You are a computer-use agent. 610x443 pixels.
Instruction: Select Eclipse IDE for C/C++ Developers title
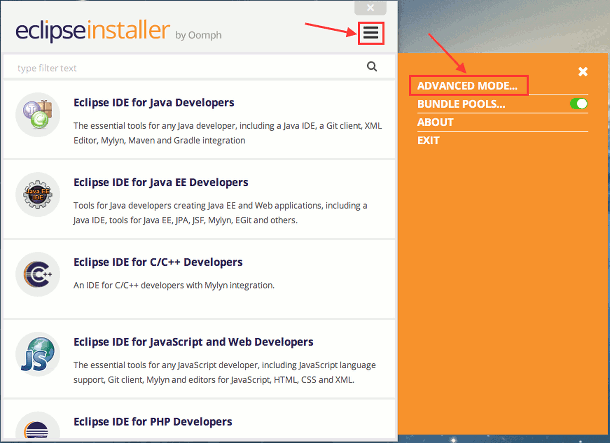(x=158, y=262)
